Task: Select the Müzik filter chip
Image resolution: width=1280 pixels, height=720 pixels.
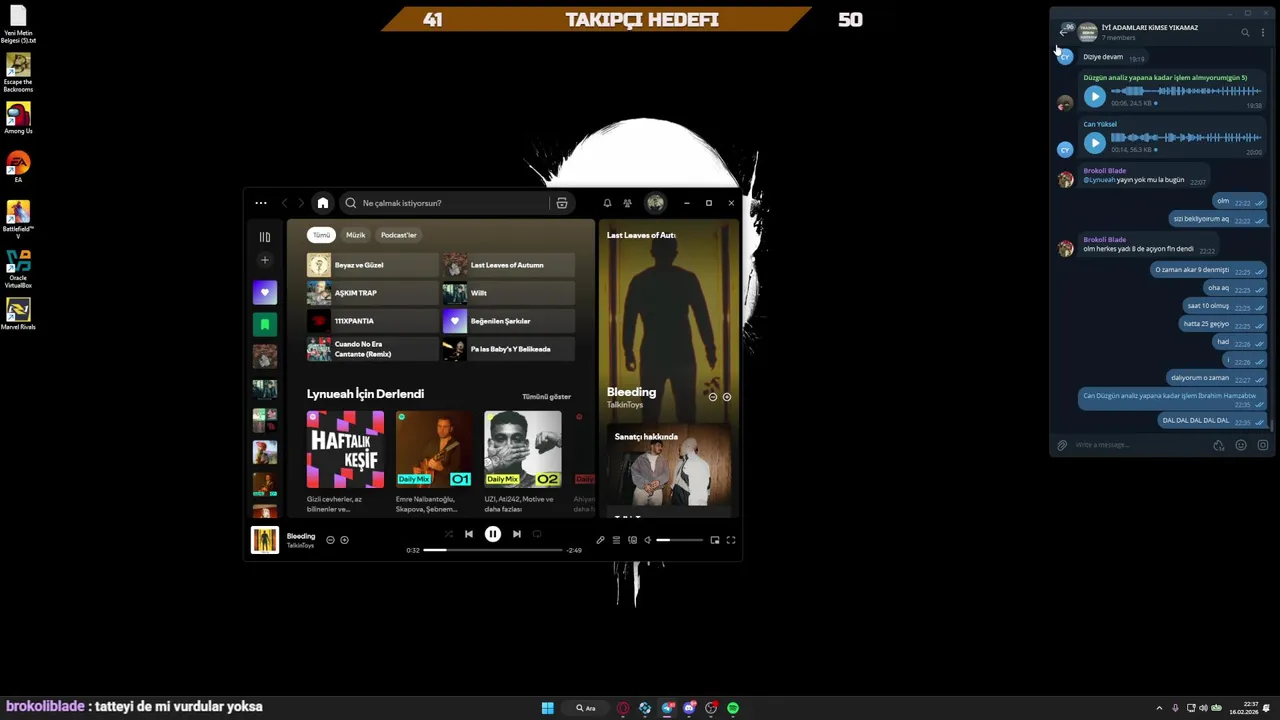Action: tap(356, 235)
